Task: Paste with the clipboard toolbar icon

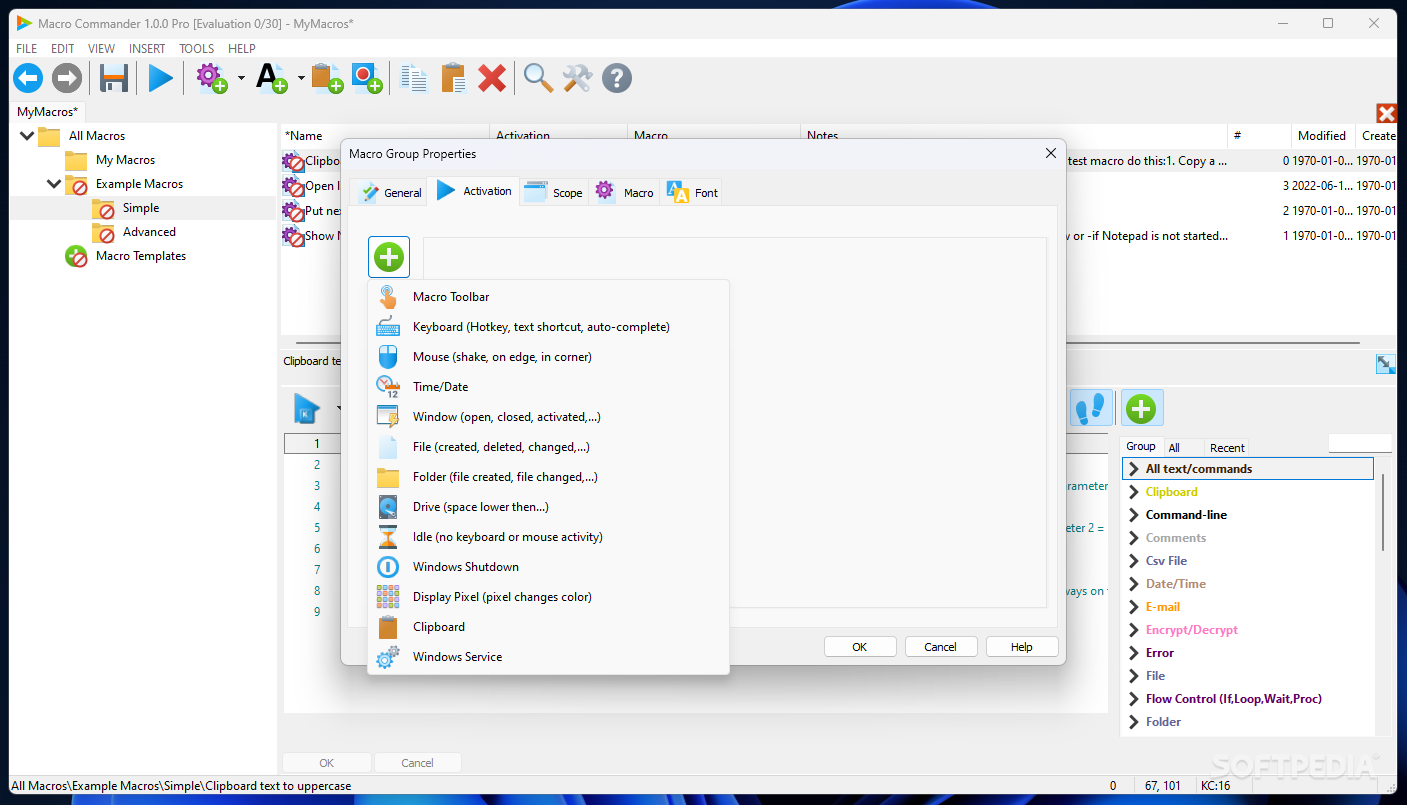Action: tap(453, 78)
